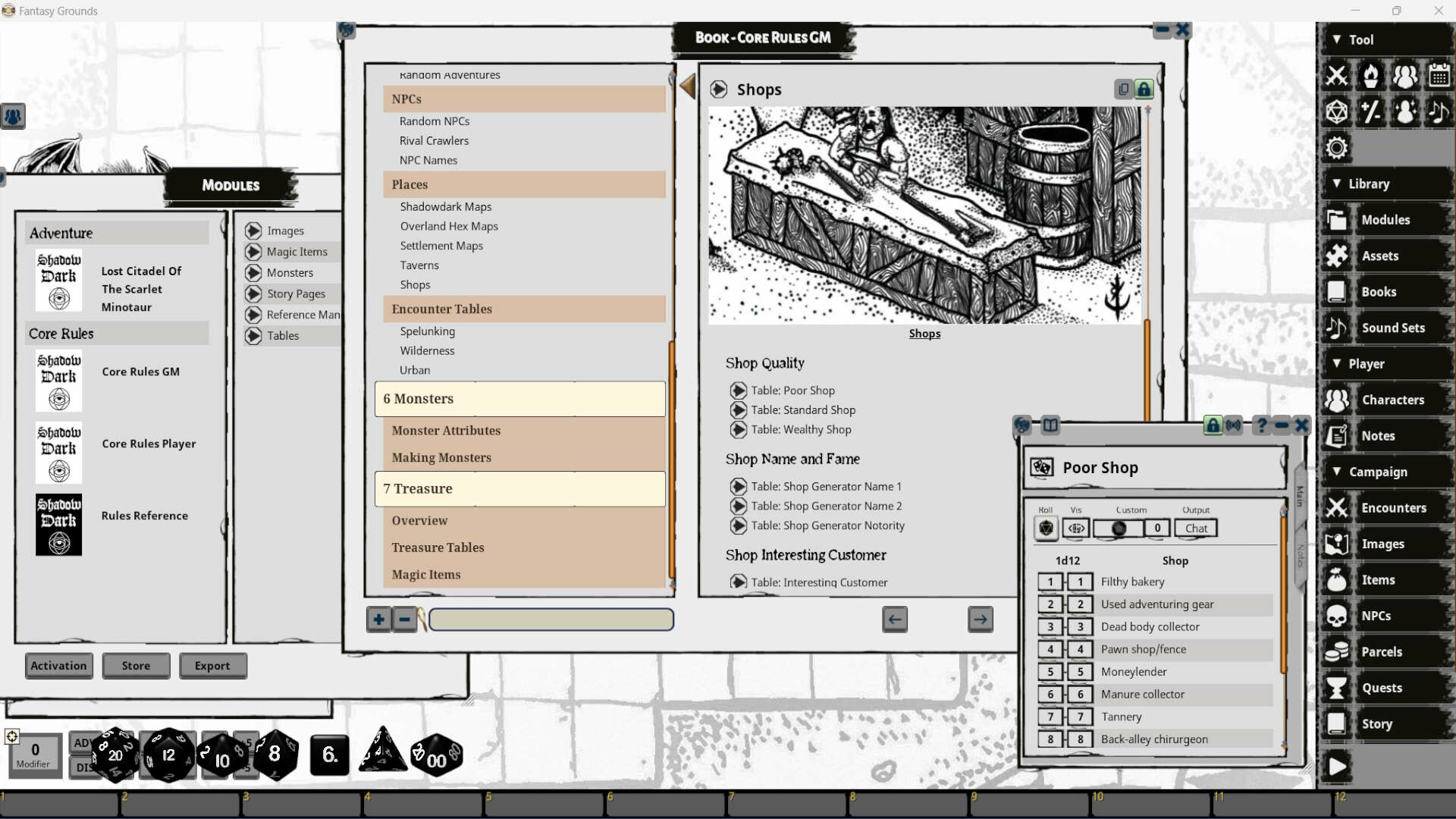This screenshot has width=1456, height=819.
Task: Switch to the Main tab on Poor Shop window
Action: click(1301, 491)
